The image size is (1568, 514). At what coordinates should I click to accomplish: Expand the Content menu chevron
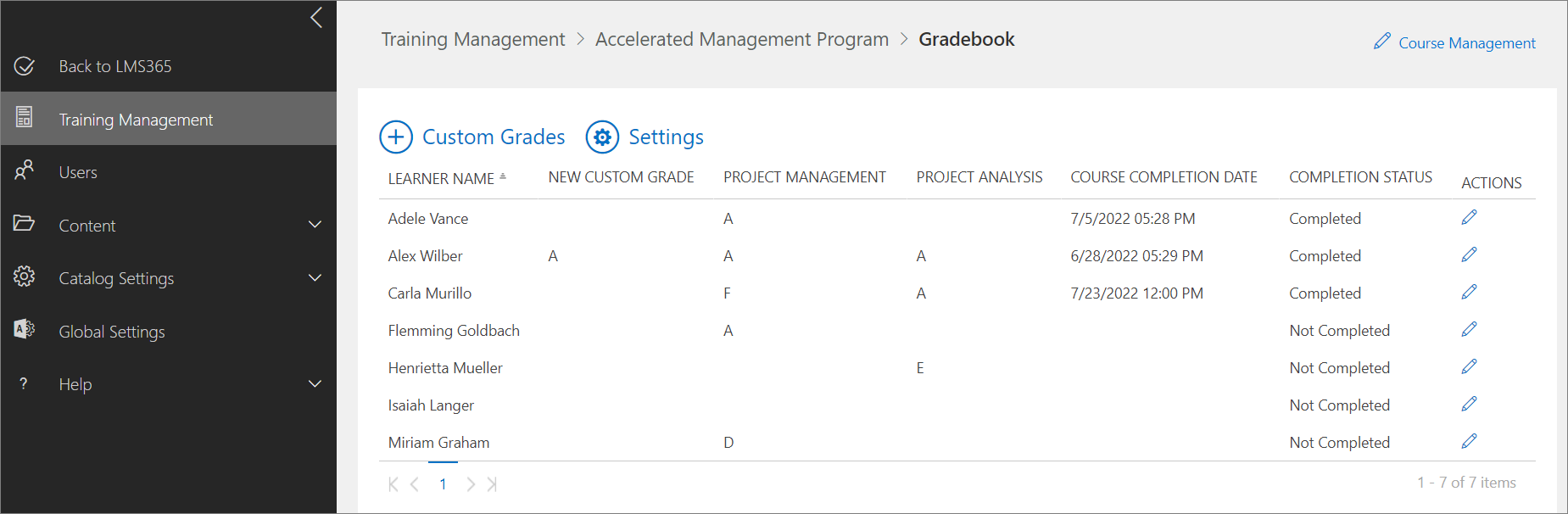pos(315,225)
